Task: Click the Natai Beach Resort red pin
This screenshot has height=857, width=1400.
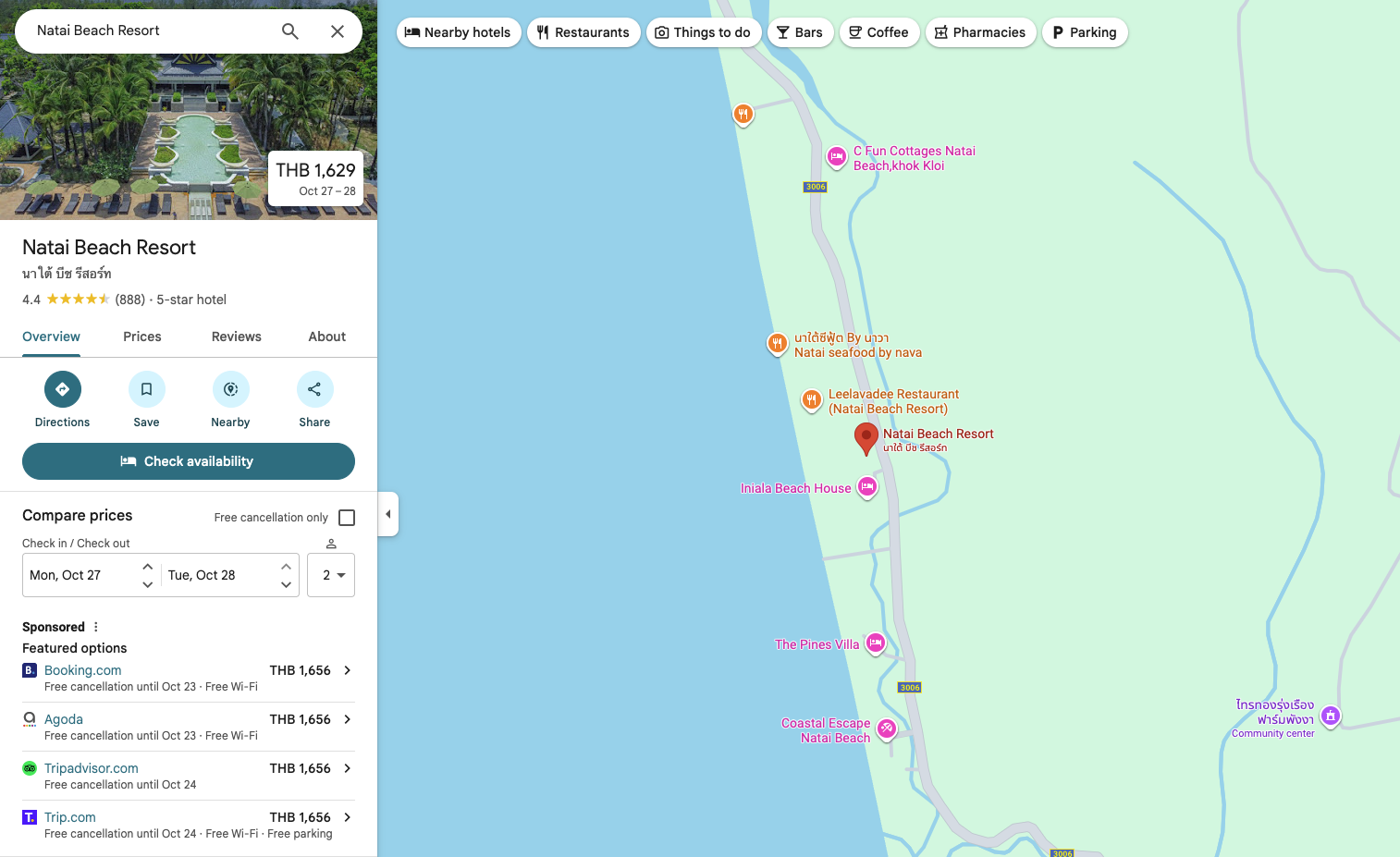Action: (x=866, y=439)
